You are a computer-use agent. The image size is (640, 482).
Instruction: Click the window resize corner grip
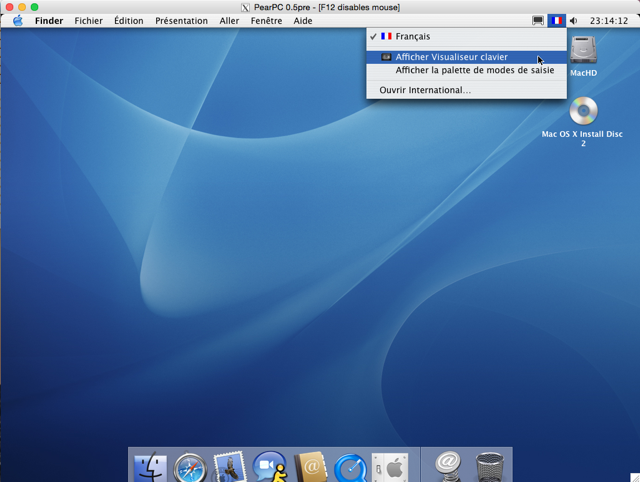[635, 477]
